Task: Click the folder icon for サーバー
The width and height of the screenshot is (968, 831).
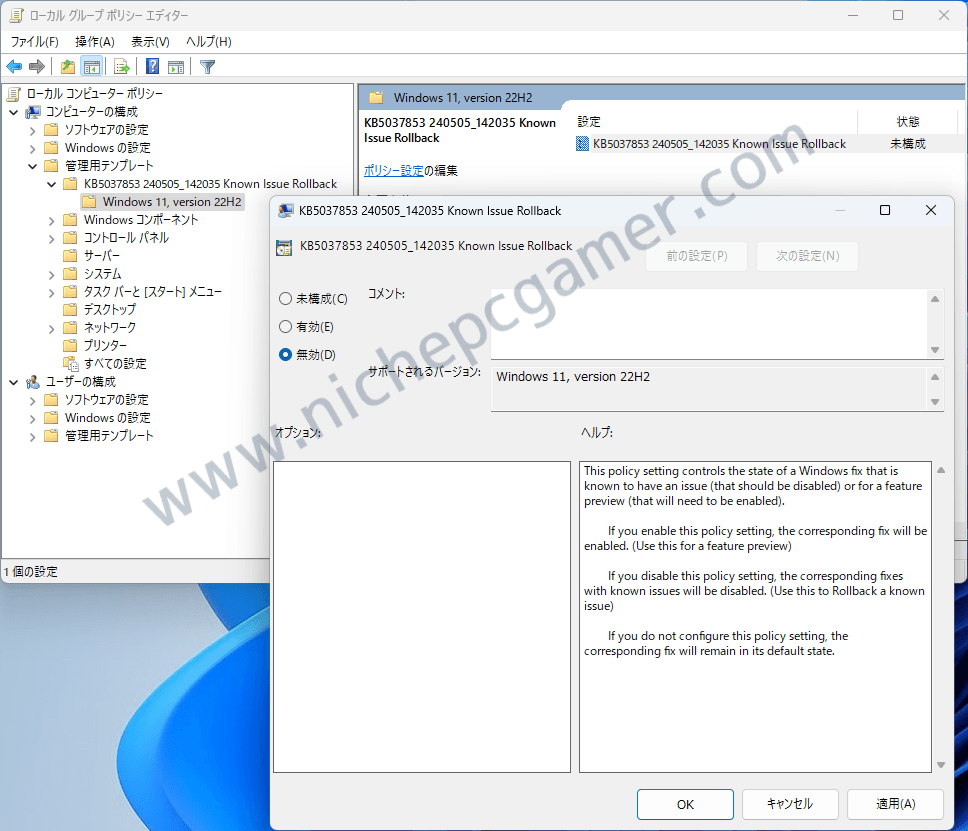Action: [70, 256]
